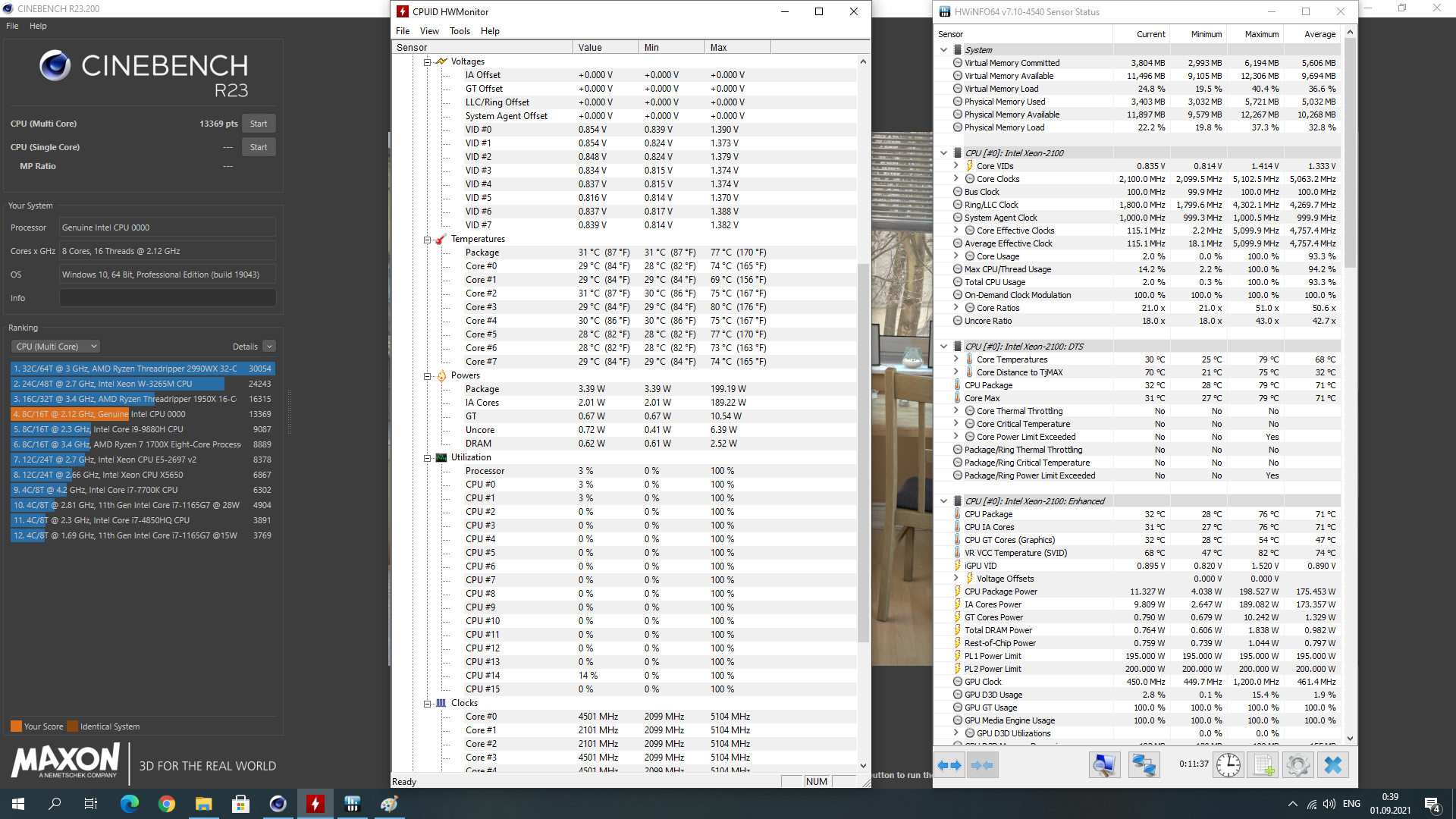Click the HWiNFO network computers icon
Screen dimensions: 1456x819
1144,765
